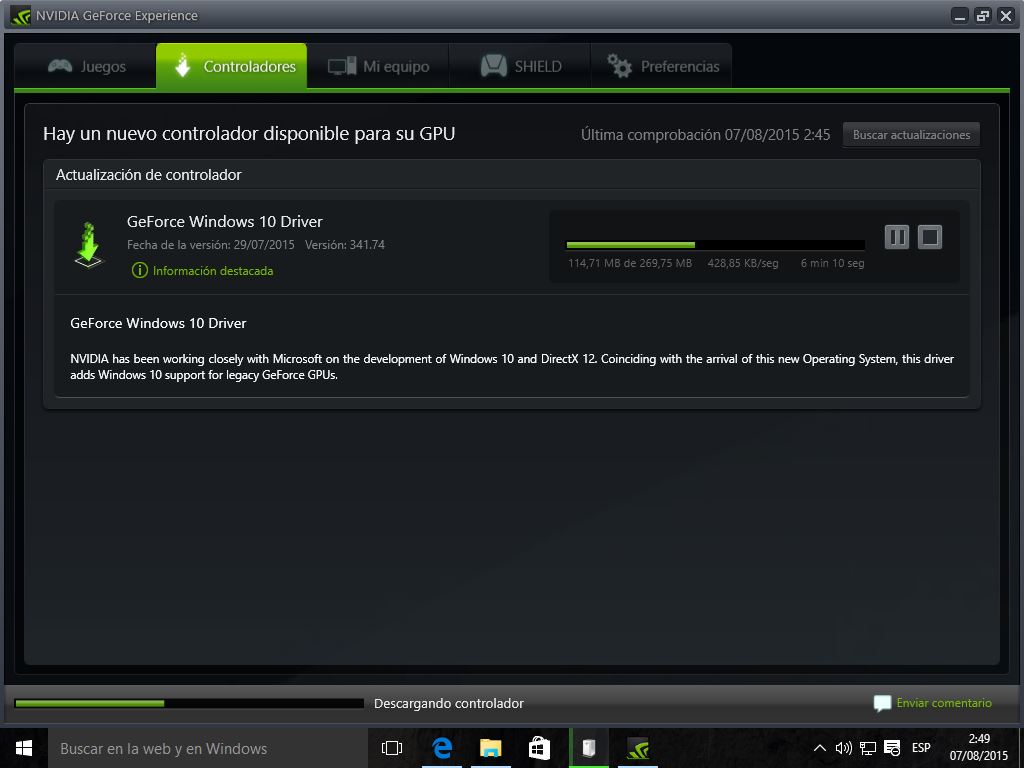Open the volume tray icon
The width and height of the screenshot is (1024, 768).
pyautogui.click(x=843, y=748)
